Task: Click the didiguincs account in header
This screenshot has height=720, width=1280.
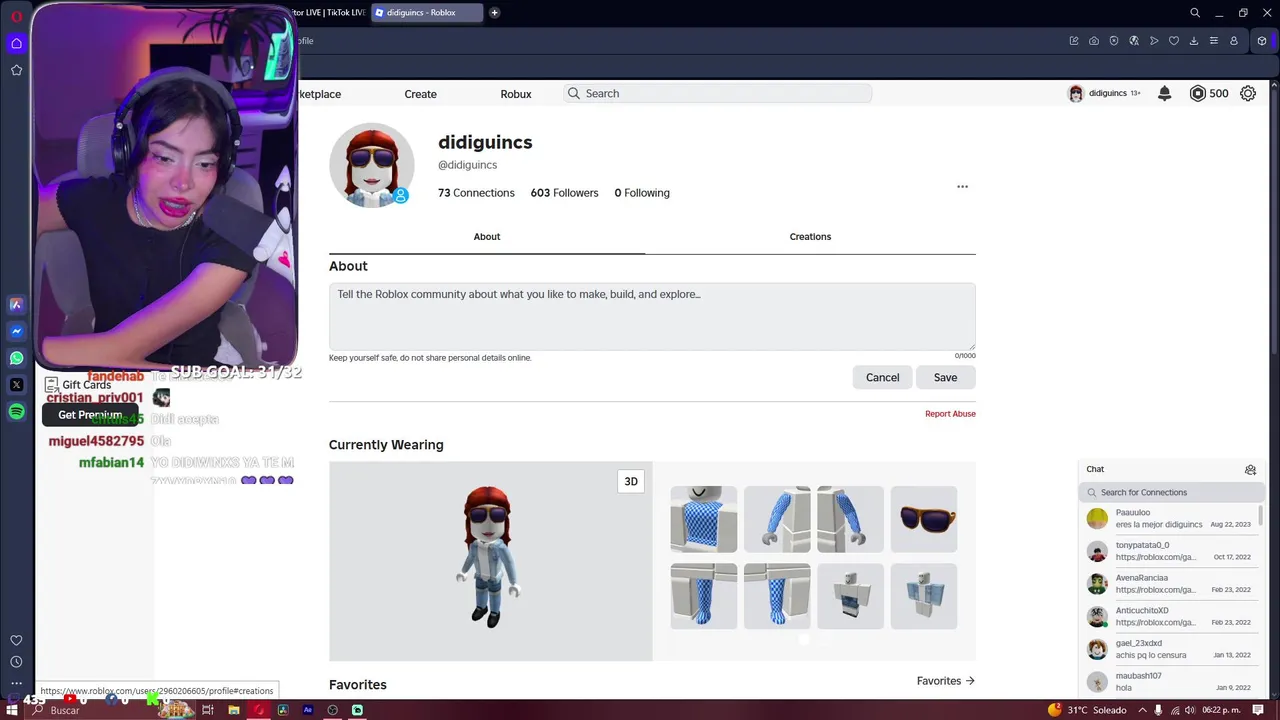Action: click(1104, 93)
